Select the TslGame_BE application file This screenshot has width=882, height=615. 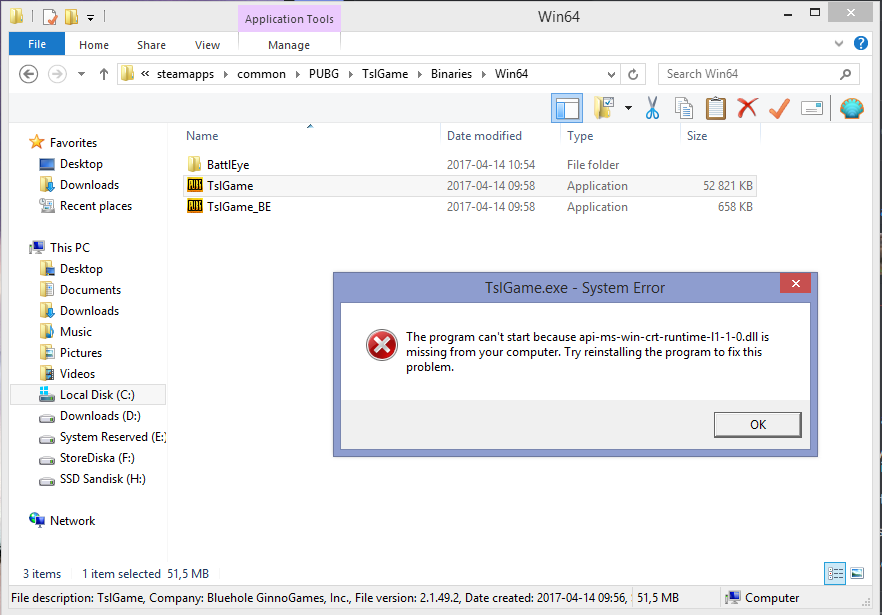[x=470, y=207]
